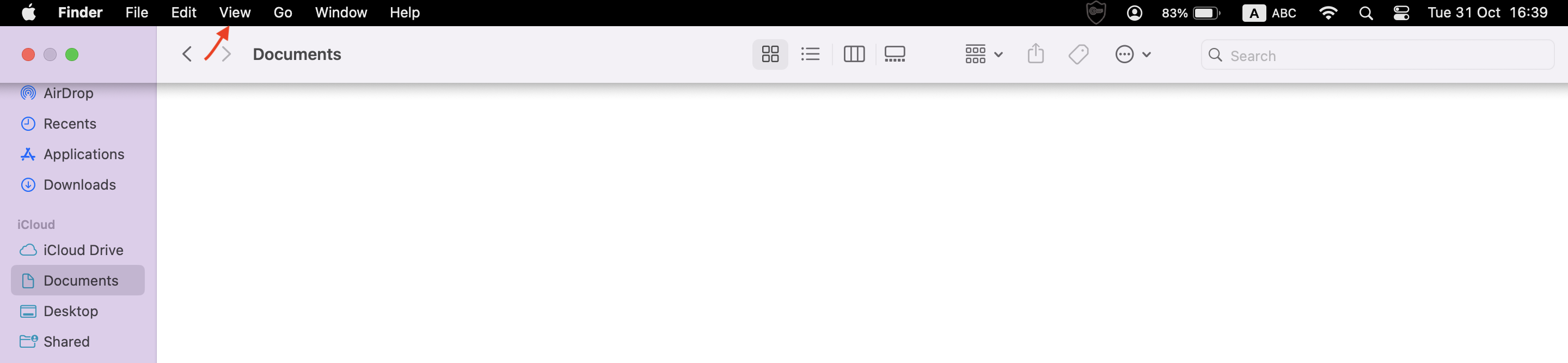Open the View menu
This screenshot has height=363, width=1568.
pyautogui.click(x=234, y=13)
